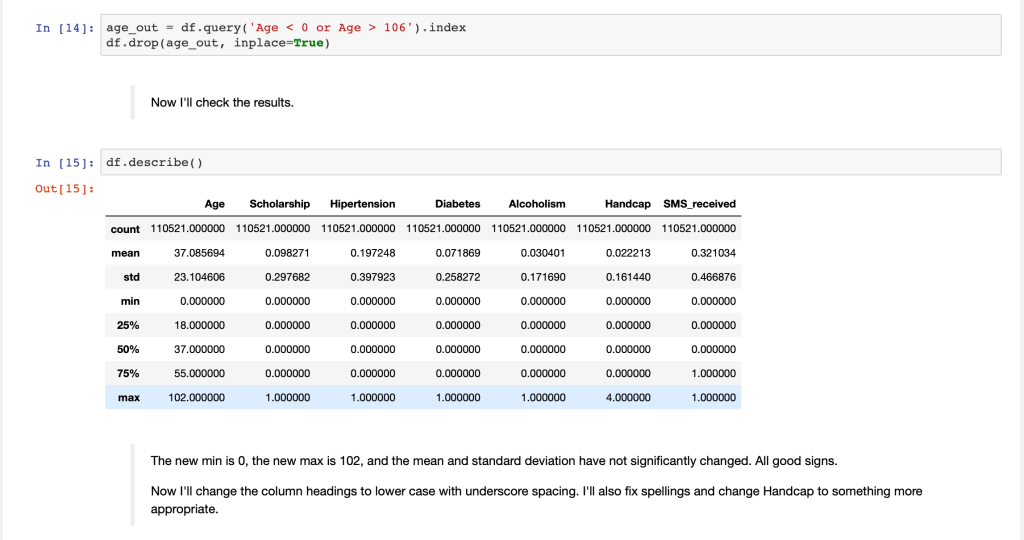
Task: Click the 'The new min is 0' paragraph
Action: (492, 461)
